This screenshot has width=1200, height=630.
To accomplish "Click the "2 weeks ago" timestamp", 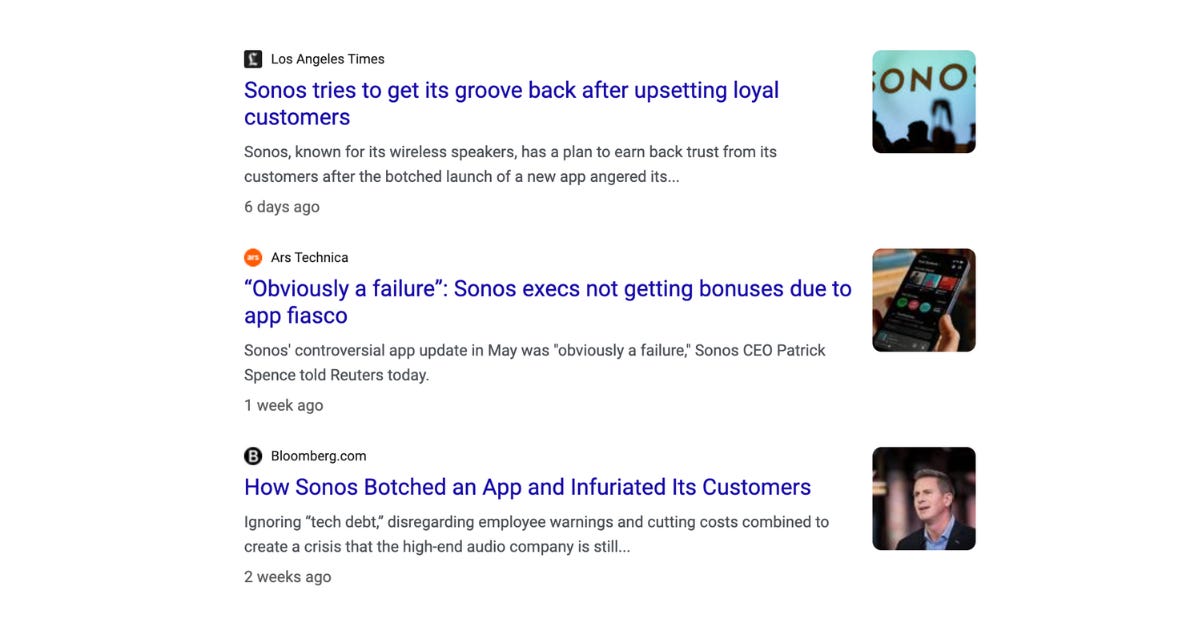I will click(x=288, y=577).
